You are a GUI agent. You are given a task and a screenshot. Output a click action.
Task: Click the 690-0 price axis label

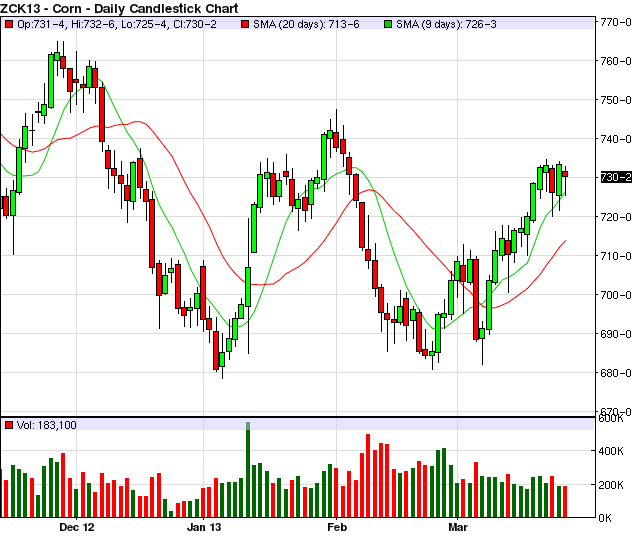coord(616,334)
